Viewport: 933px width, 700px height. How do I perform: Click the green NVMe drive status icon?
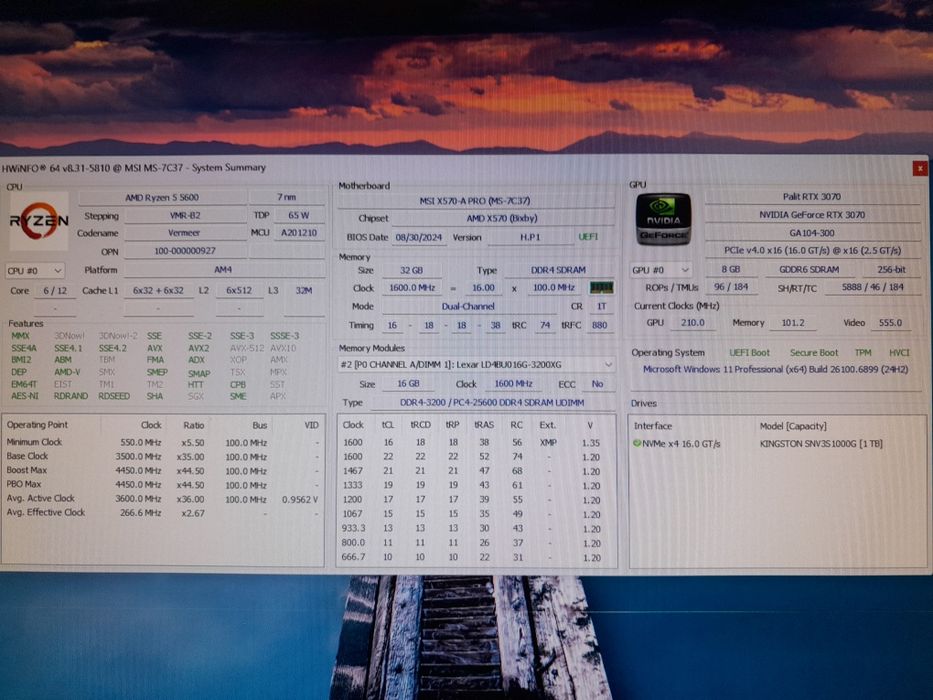637,443
